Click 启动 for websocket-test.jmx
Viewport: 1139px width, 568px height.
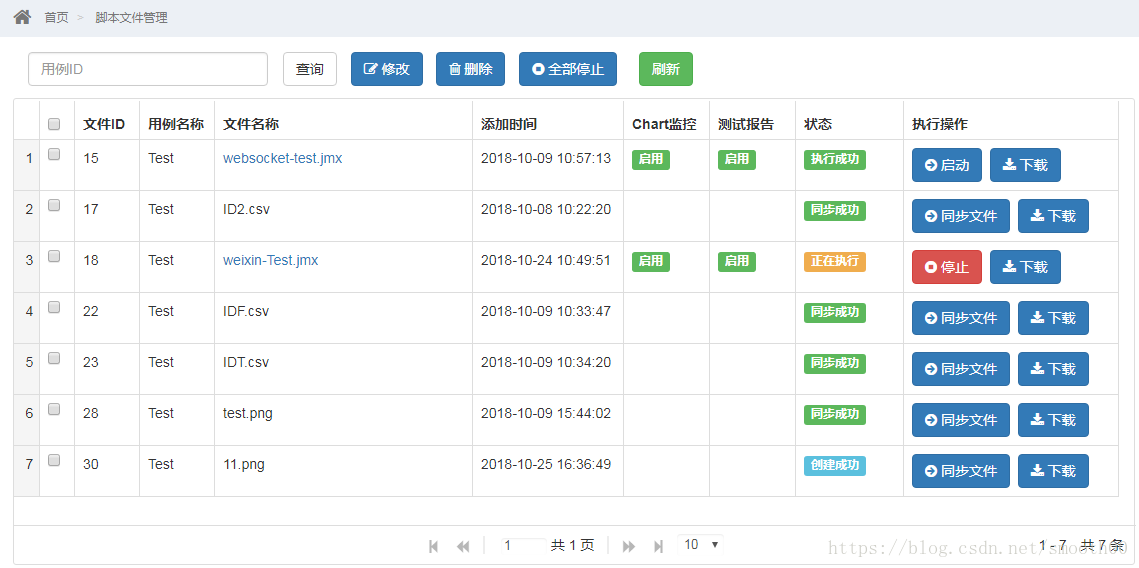(x=947, y=165)
